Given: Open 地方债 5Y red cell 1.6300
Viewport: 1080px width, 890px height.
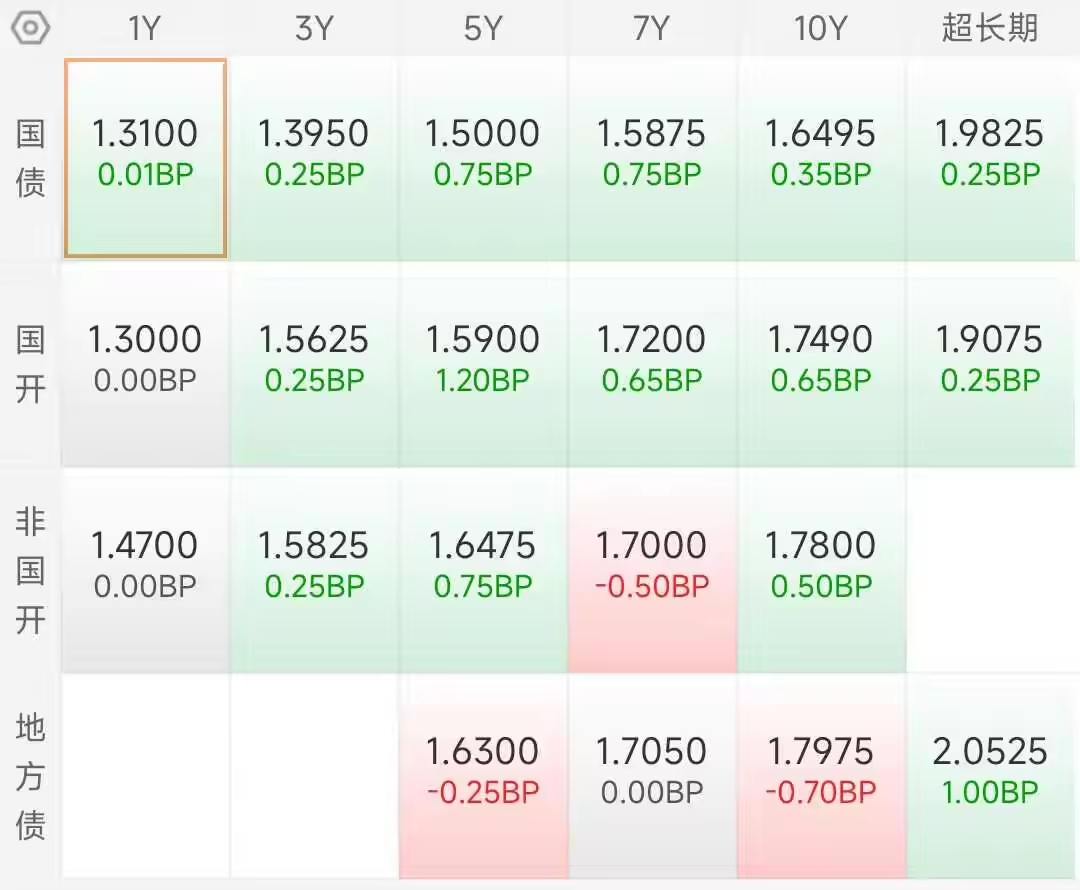Looking at the screenshot, I should [483, 776].
